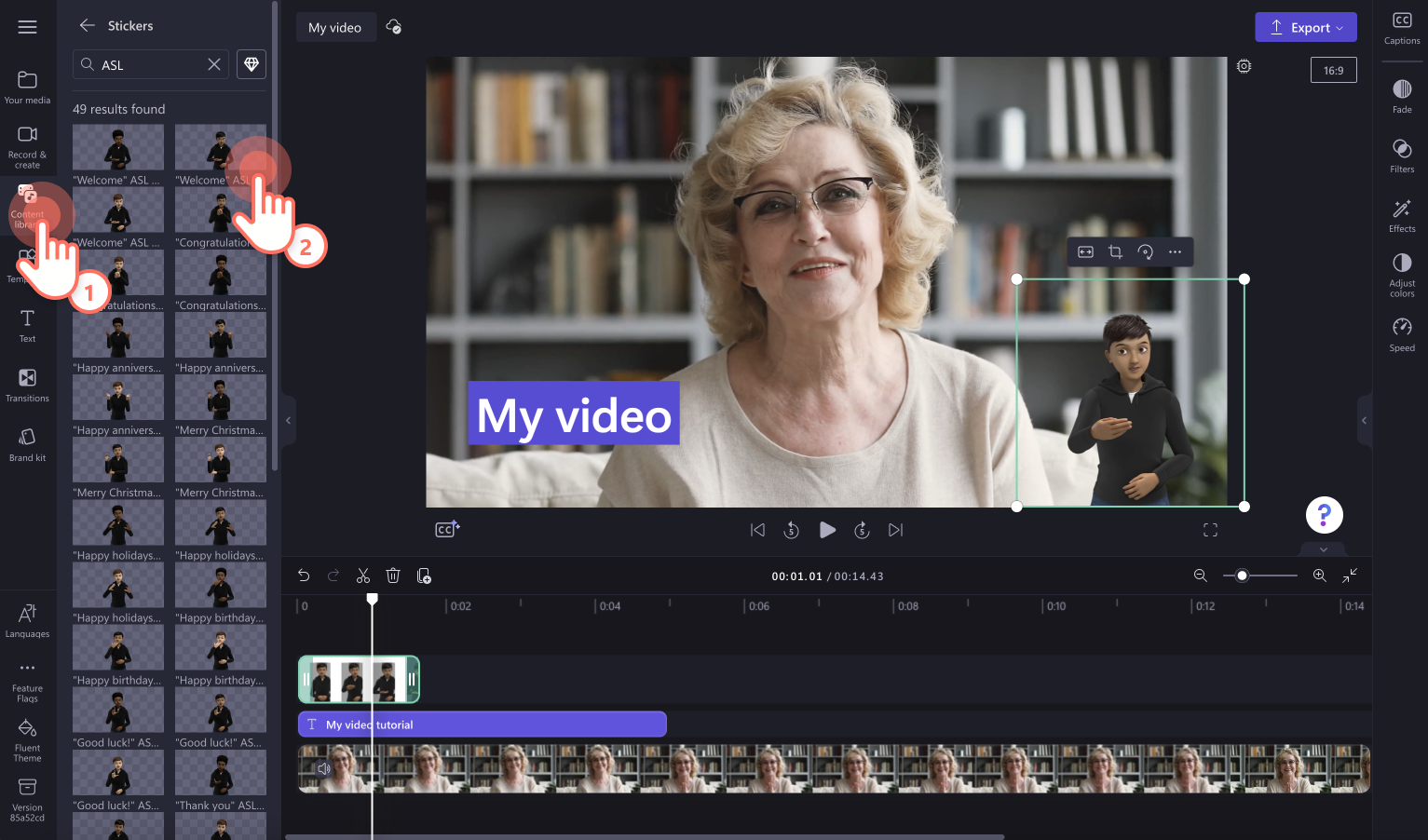The width and height of the screenshot is (1428, 840).
Task: Open Version info item
Action: point(28,801)
